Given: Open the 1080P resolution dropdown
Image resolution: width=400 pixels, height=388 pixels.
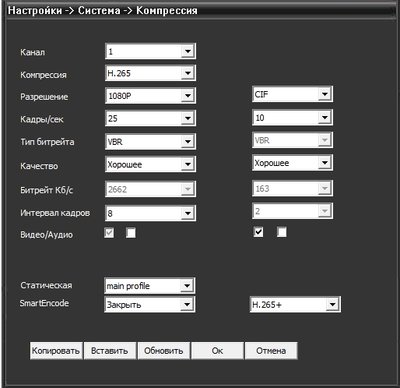Looking at the screenshot, I should (x=150, y=96).
